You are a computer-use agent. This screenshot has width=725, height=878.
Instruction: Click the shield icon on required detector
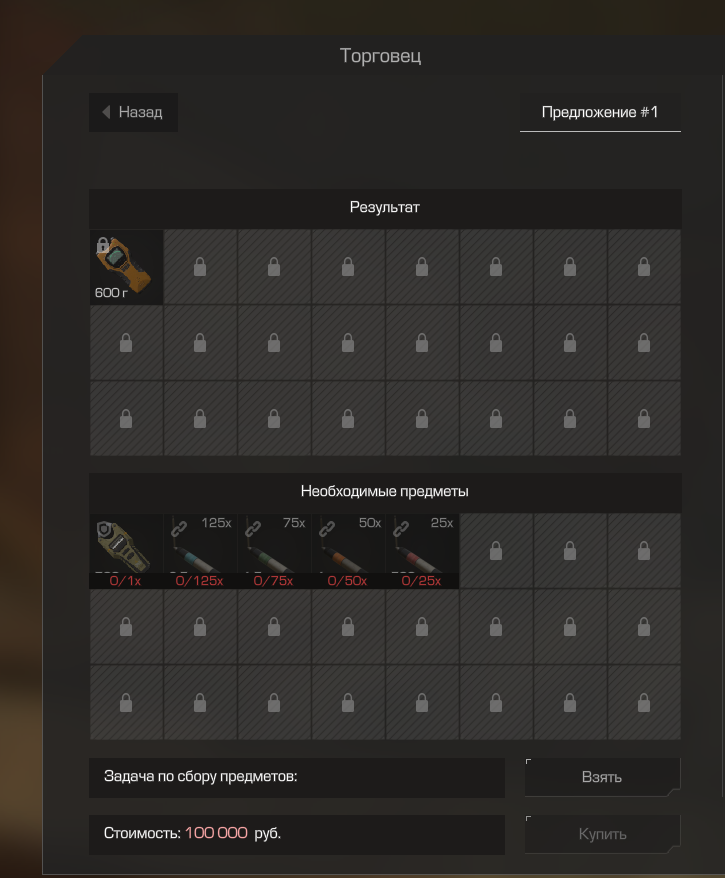point(104,529)
